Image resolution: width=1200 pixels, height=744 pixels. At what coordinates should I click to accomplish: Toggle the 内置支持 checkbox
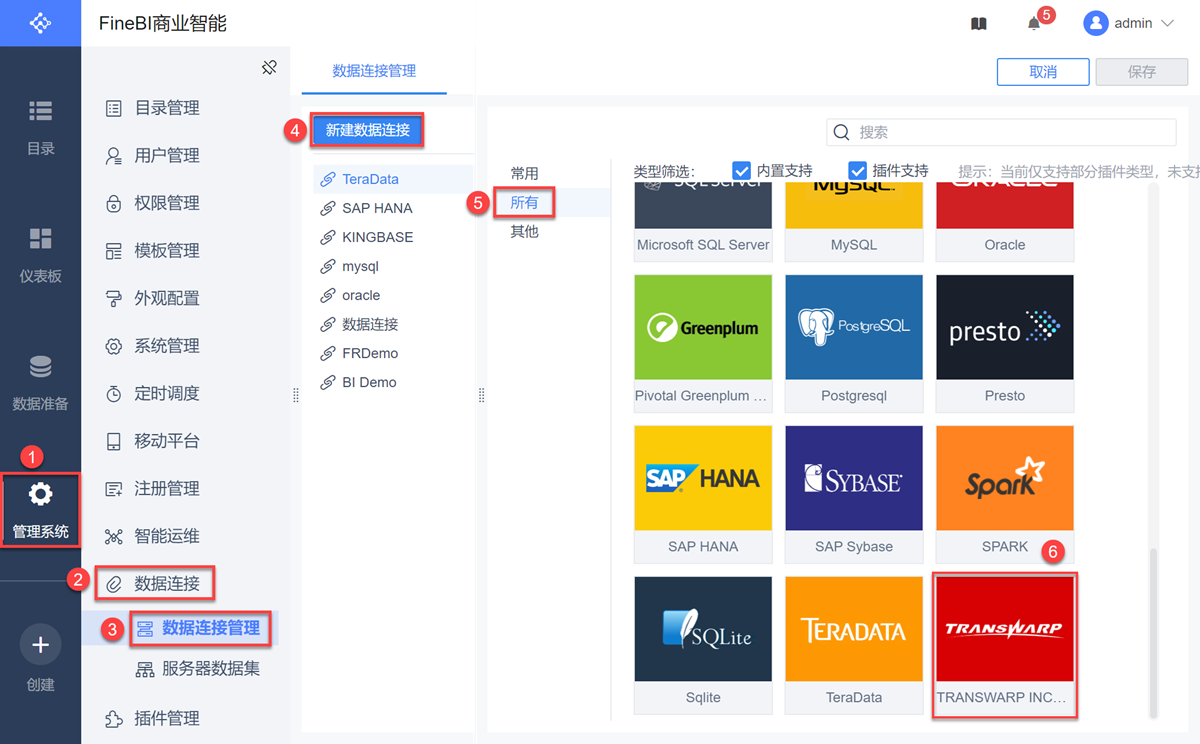click(741, 170)
